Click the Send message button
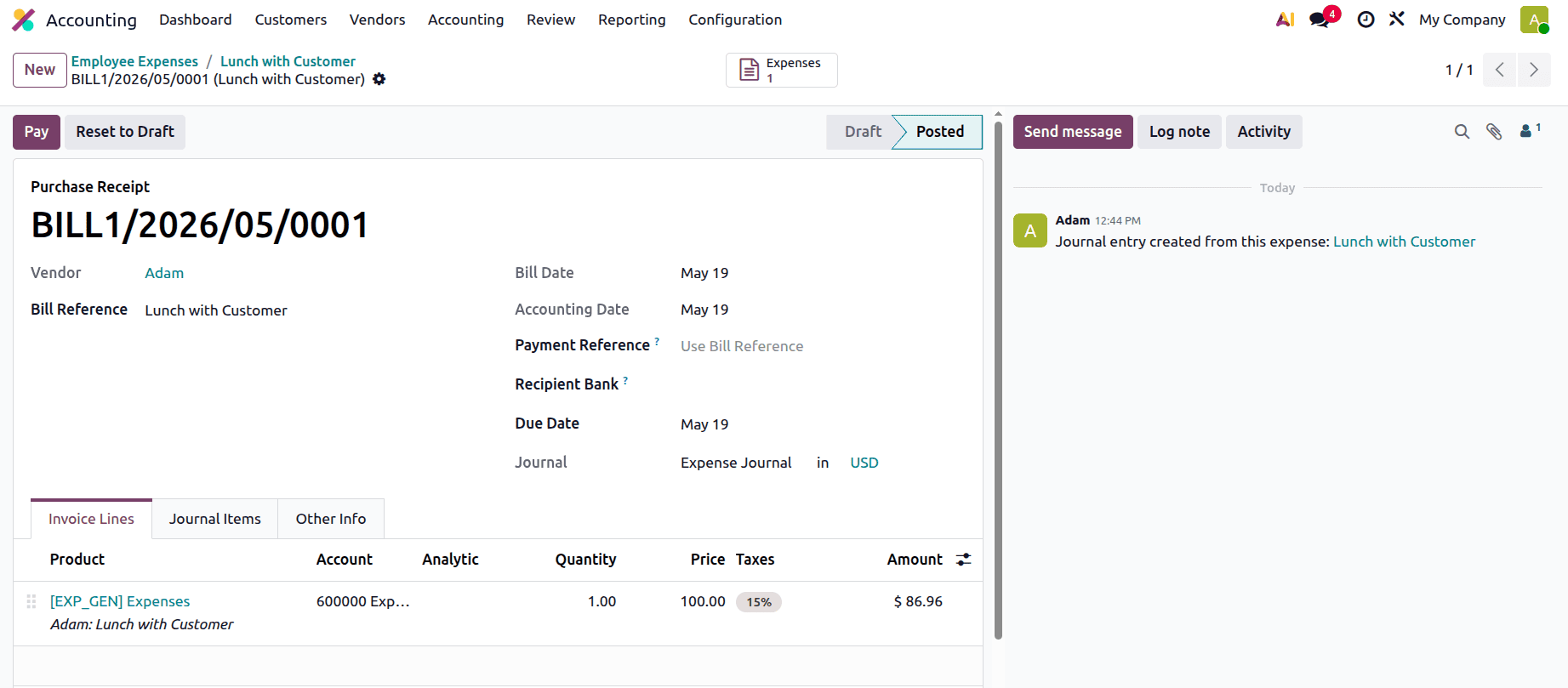This screenshot has width=1568, height=688. pos(1073,132)
